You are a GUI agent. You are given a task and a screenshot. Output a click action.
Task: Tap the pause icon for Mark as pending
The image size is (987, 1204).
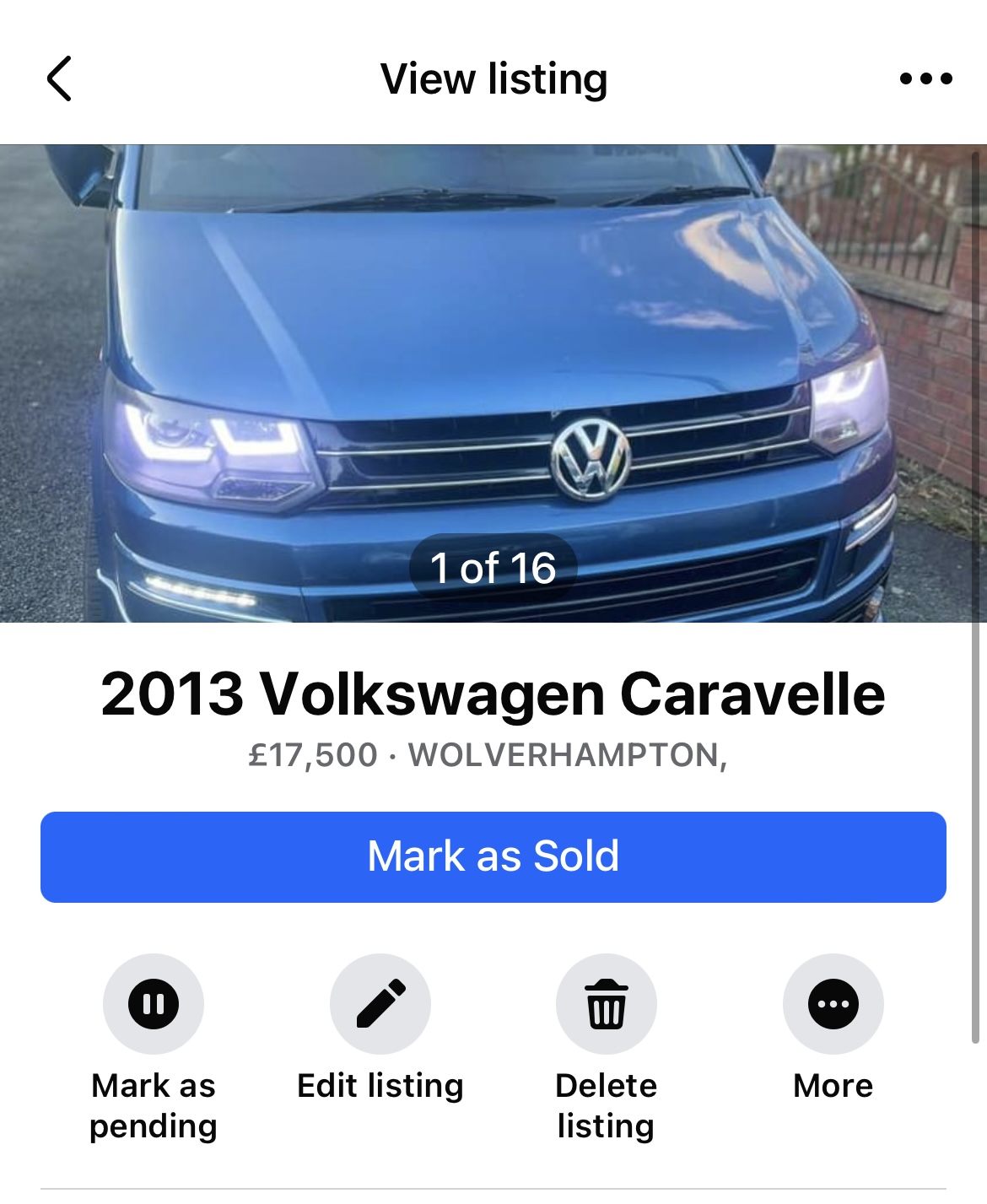coord(154,1004)
